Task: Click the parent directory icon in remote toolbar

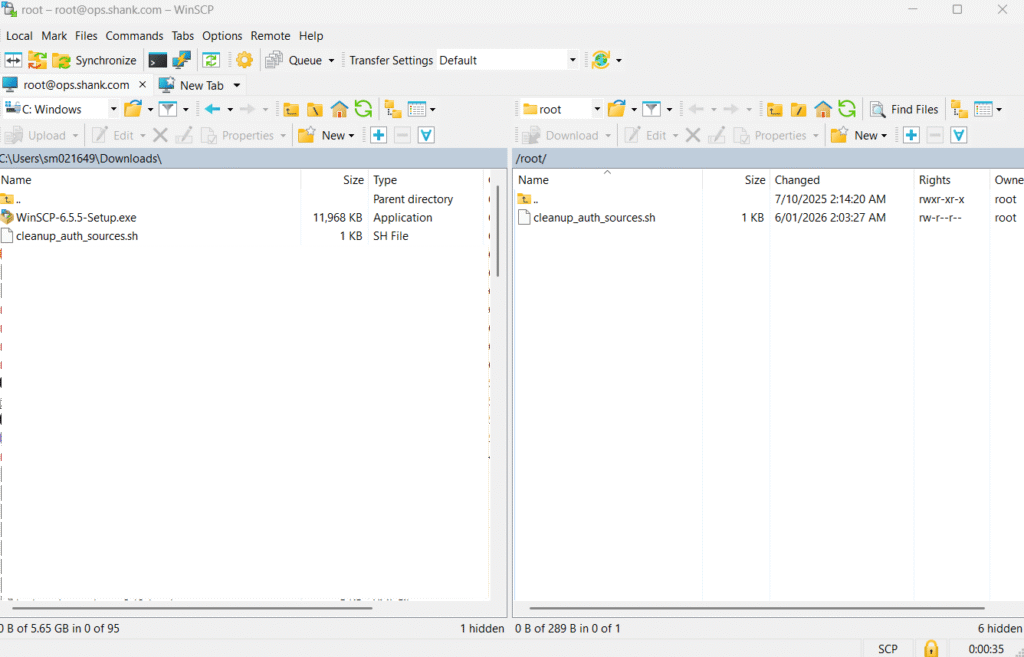Action: tap(775, 108)
